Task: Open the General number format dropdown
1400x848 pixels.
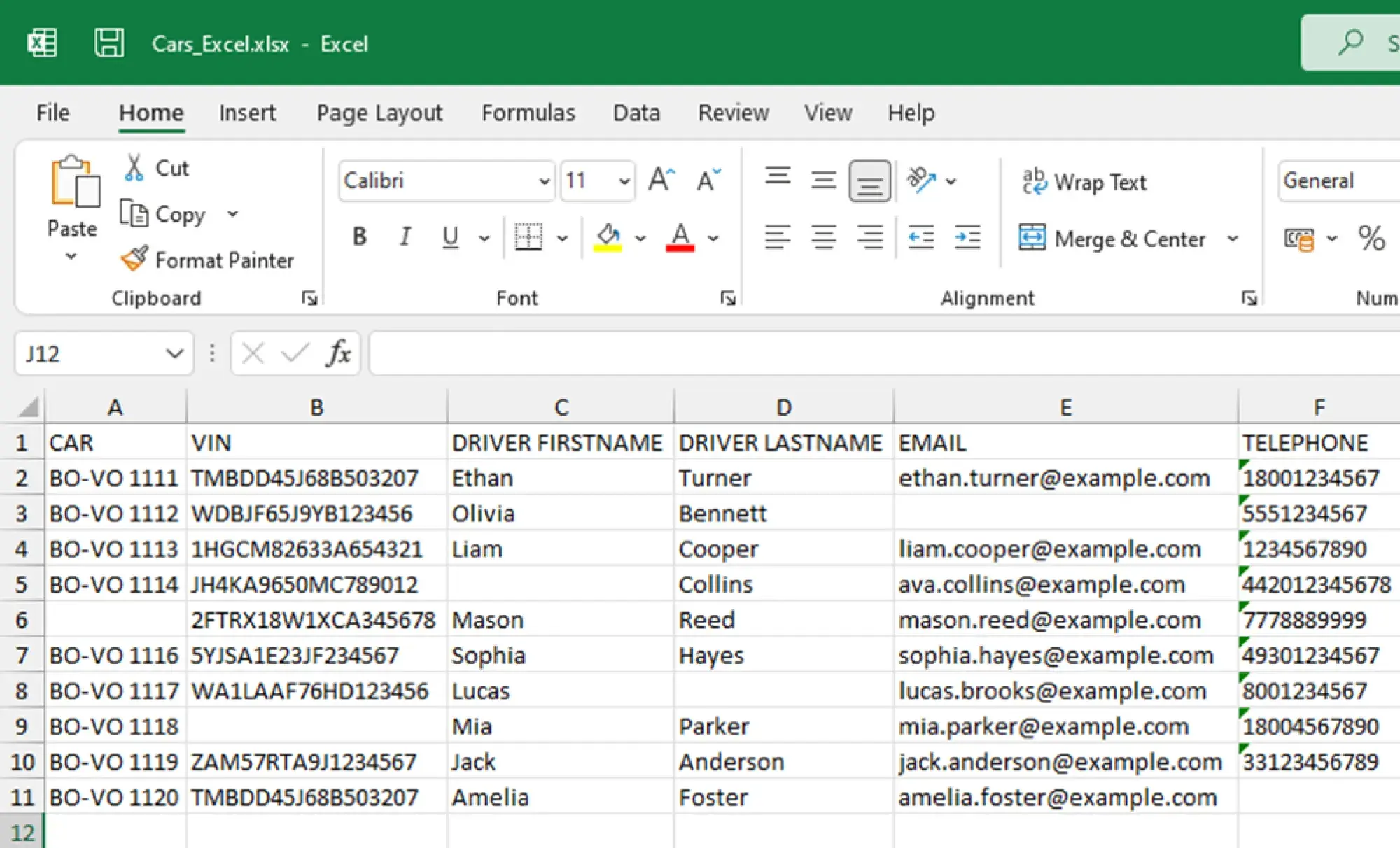Action: coord(1338,181)
